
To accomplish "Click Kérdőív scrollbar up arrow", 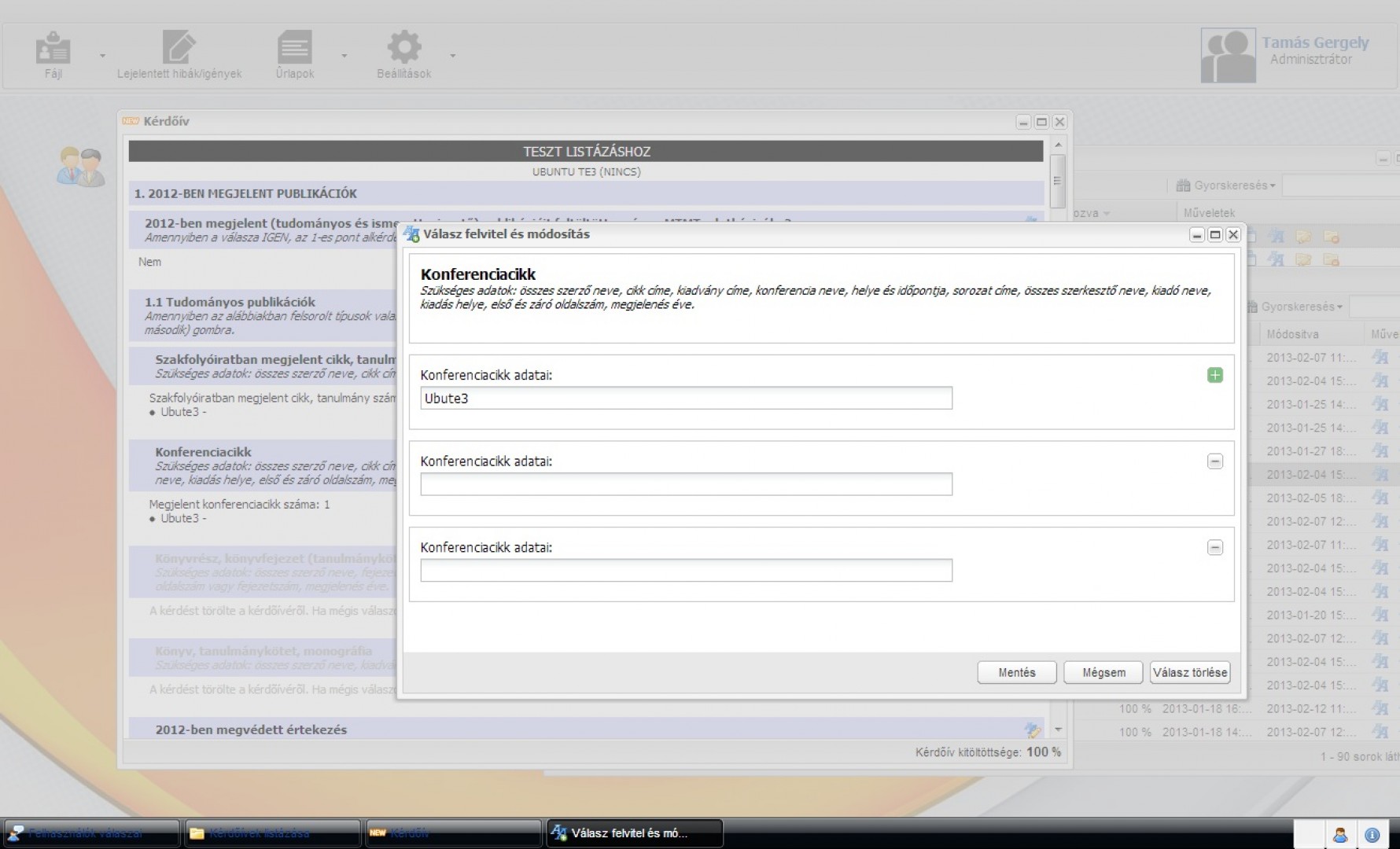I will tap(1058, 145).
